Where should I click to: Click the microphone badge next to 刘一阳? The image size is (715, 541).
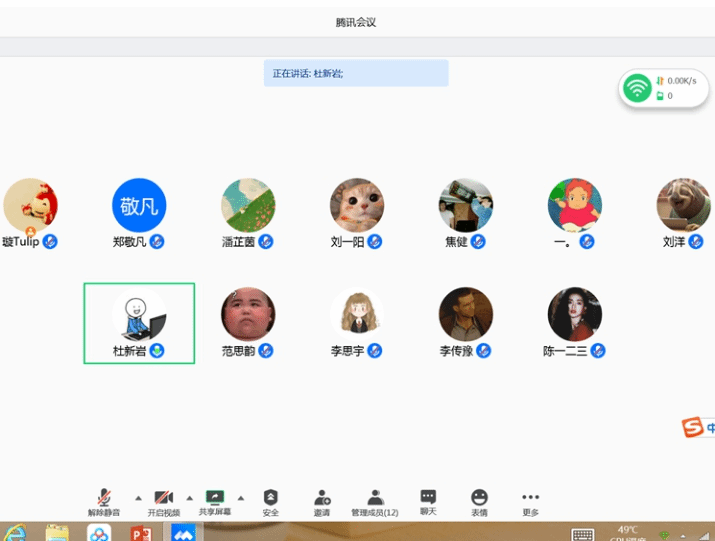click(375, 242)
